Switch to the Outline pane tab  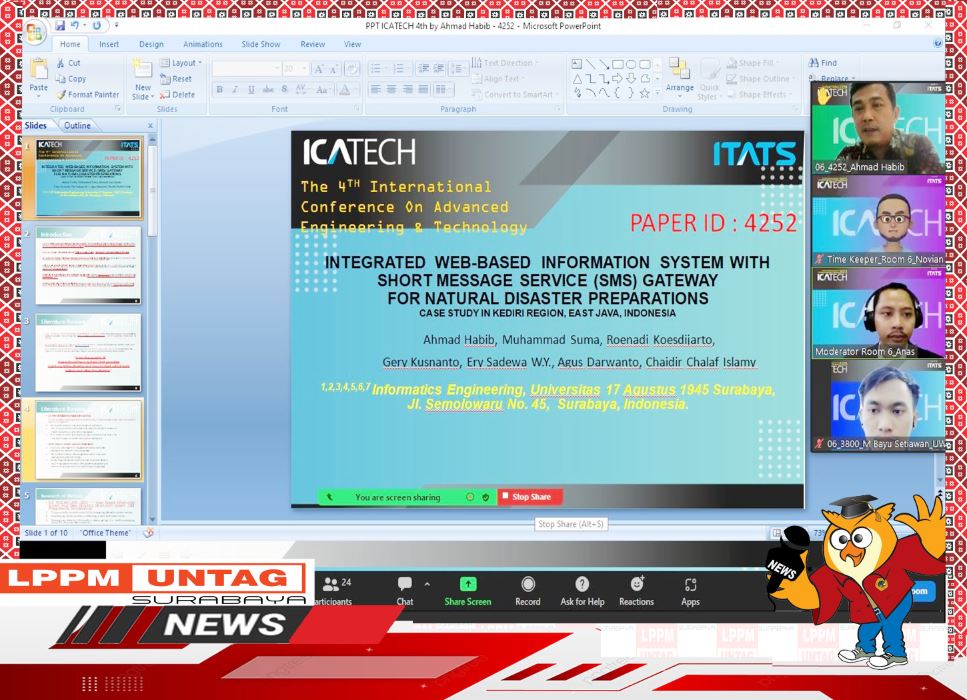pyautogui.click(x=77, y=125)
